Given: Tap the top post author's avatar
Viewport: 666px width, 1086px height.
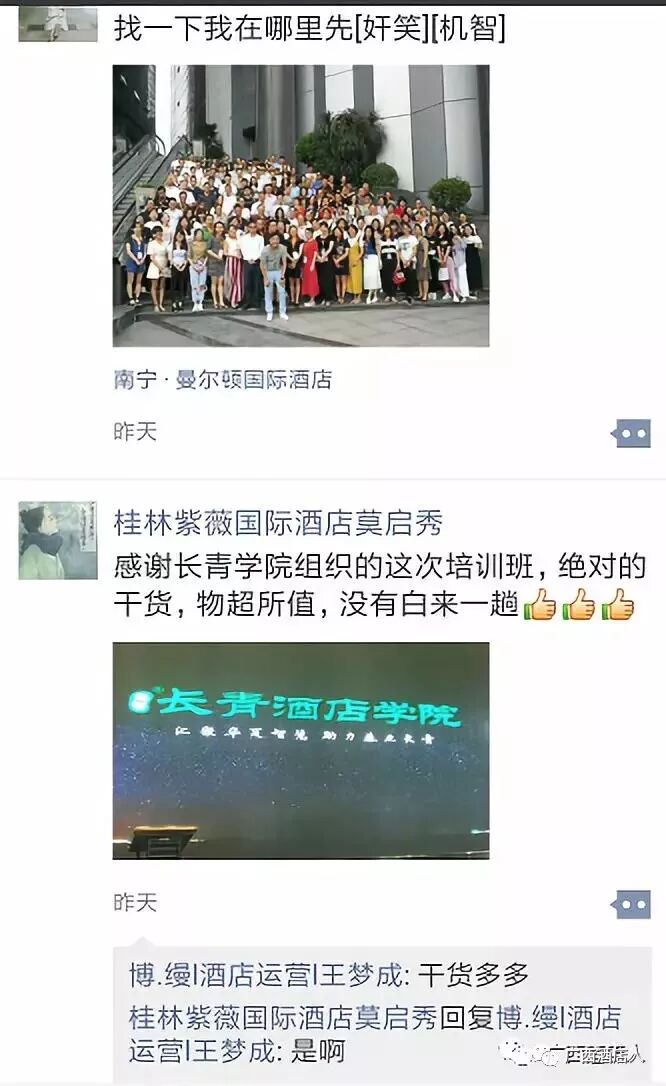Looking at the screenshot, I should click(57, 22).
